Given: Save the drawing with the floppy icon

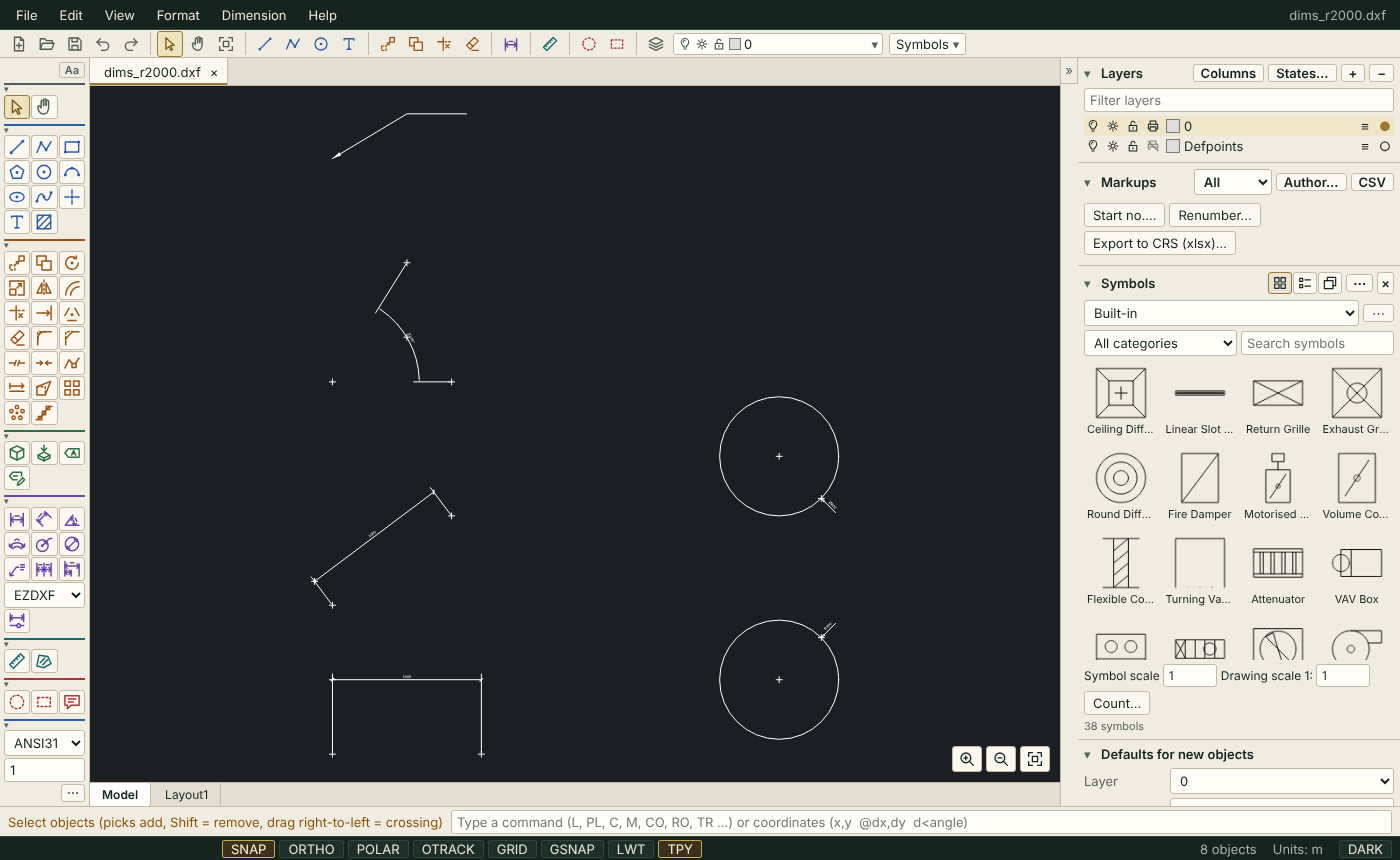Looking at the screenshot, I should point(74,44).
